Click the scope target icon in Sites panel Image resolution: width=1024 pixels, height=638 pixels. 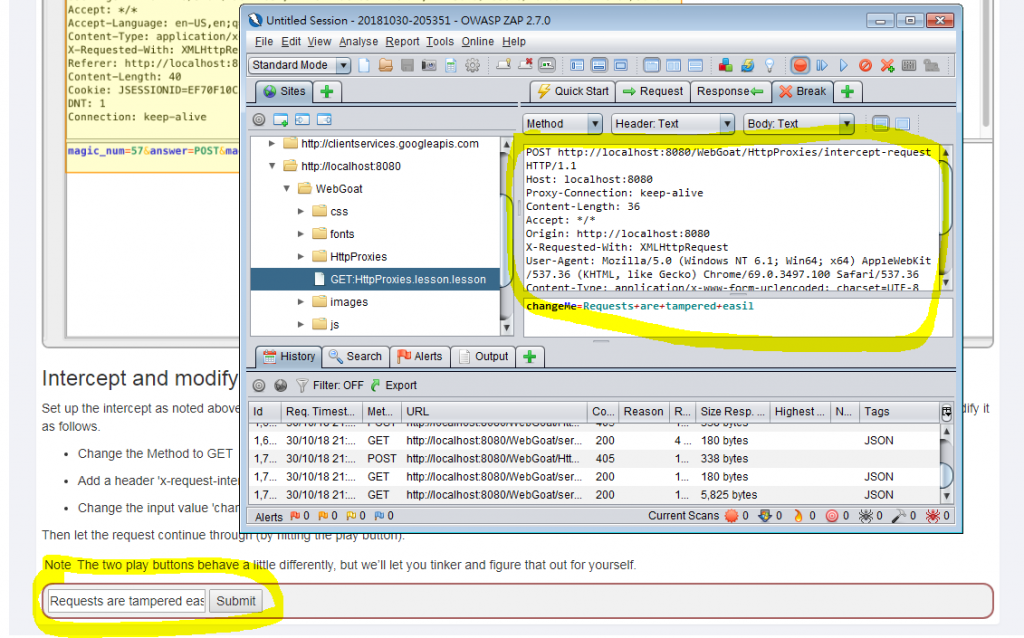(259, 120)
